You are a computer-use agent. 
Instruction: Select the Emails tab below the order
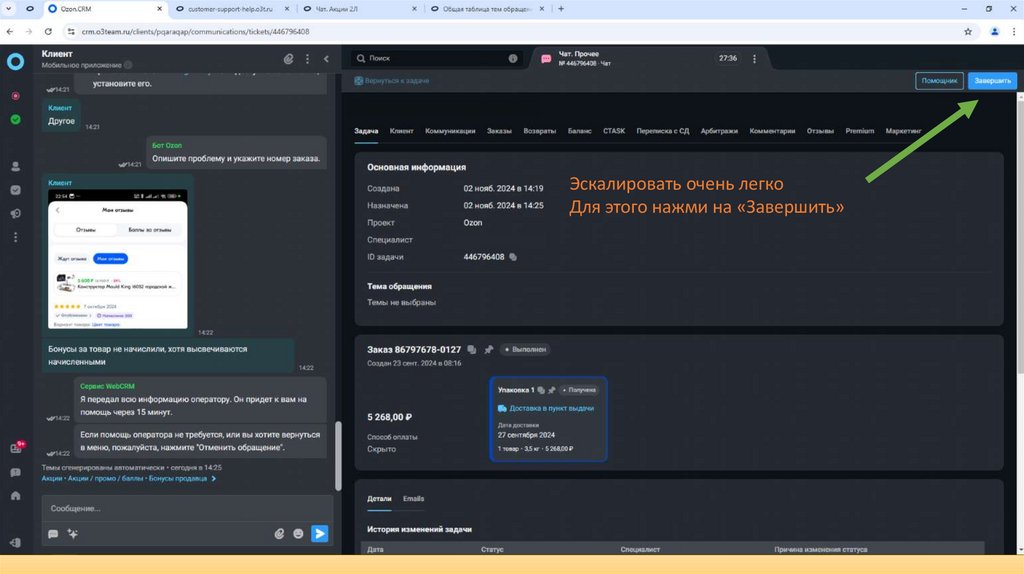(413, 498)
